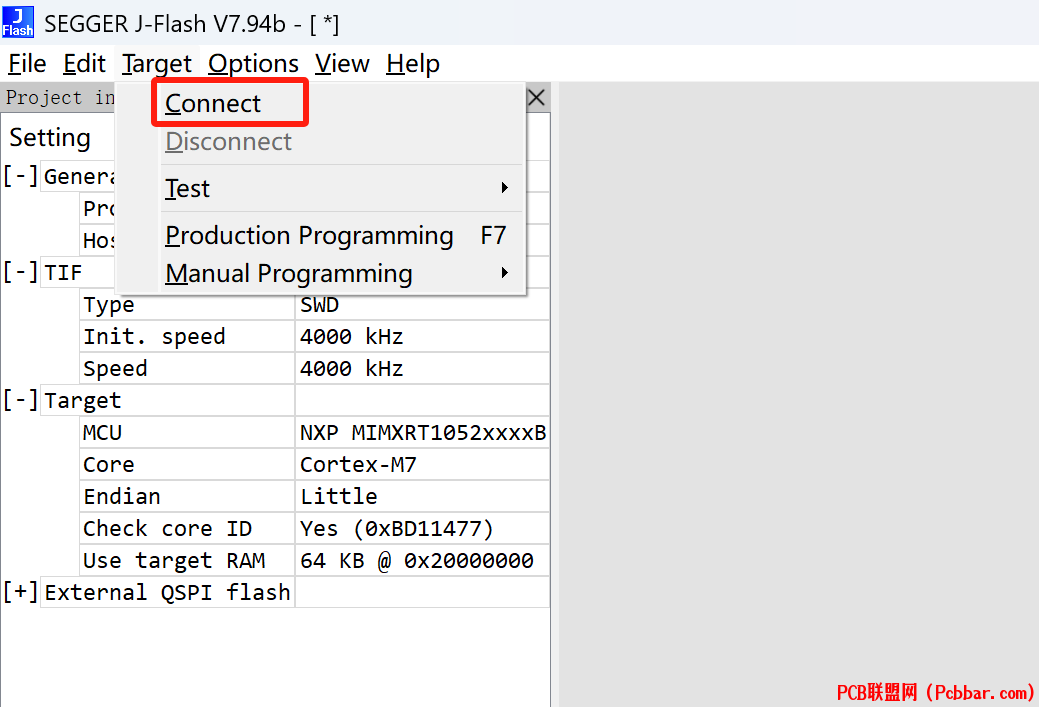
Task: Close the Project info panel
Action: pyautogui.click(x=537, y=97)
